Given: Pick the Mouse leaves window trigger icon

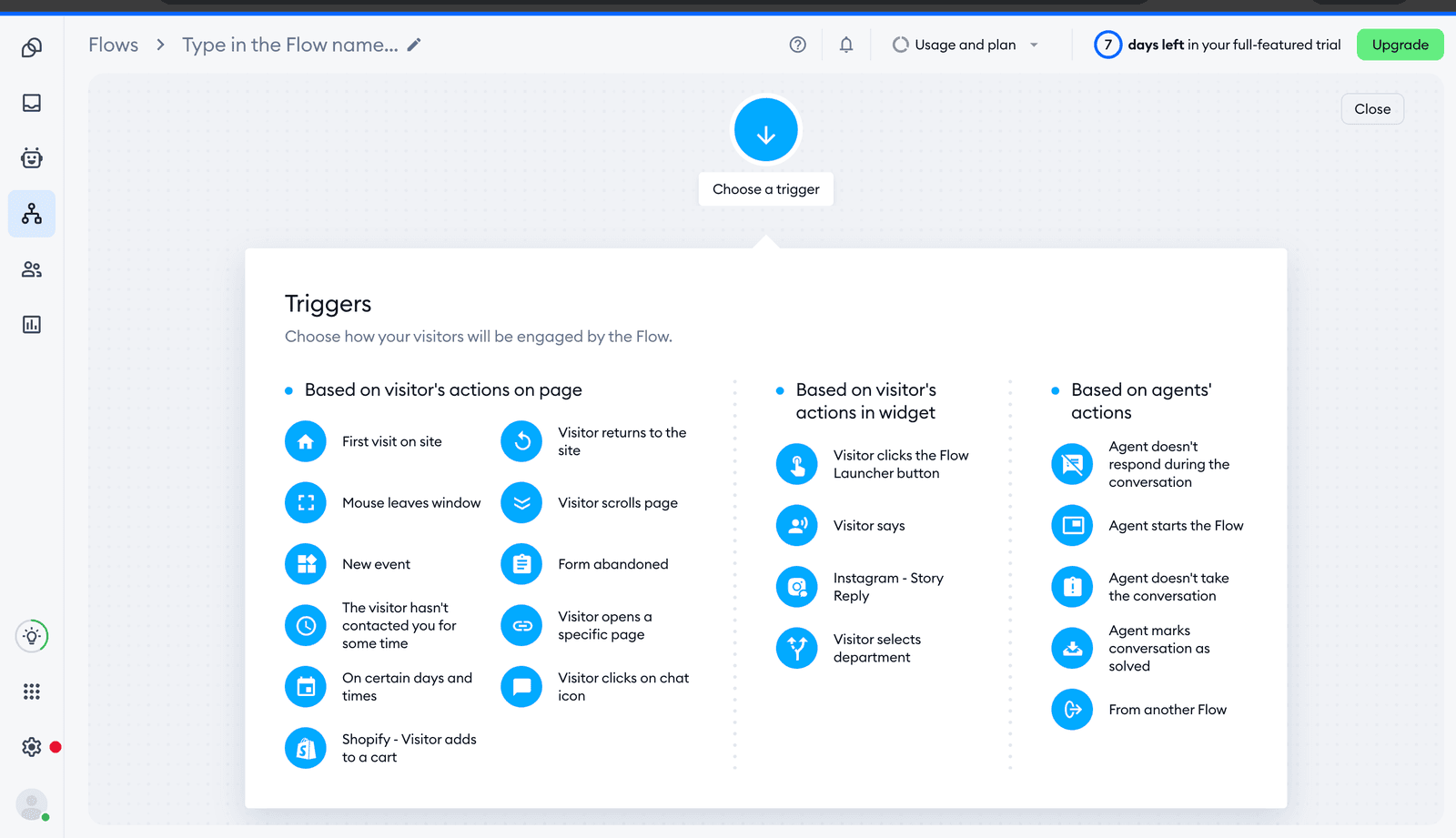Looking at the screenshot, I should point(306,503).
